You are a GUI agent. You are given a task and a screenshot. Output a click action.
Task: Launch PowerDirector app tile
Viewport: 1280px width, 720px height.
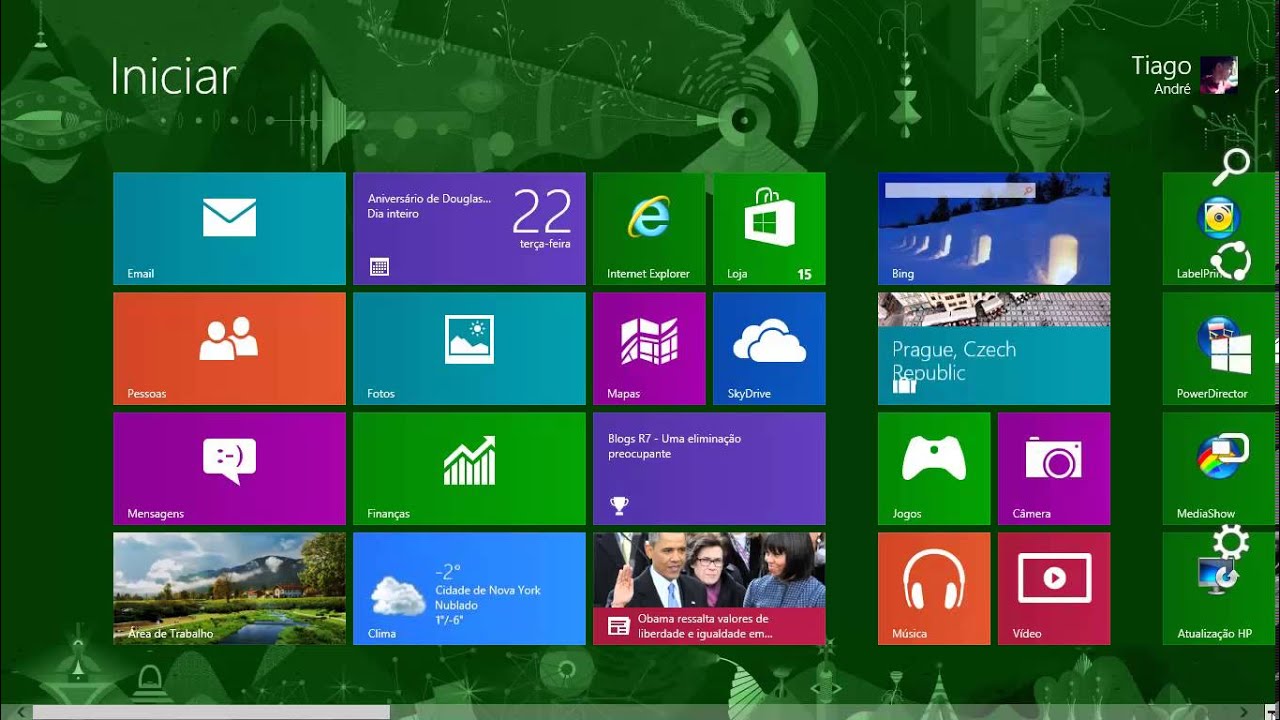tap(1221, 349)
